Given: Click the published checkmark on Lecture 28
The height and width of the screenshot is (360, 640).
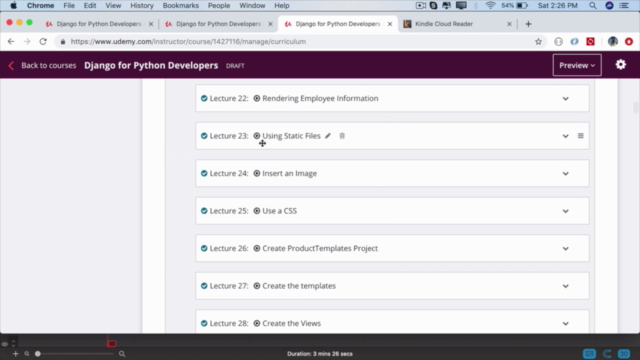Looking at the screenshot, I should pyautogui.click(x=204, y=324).
